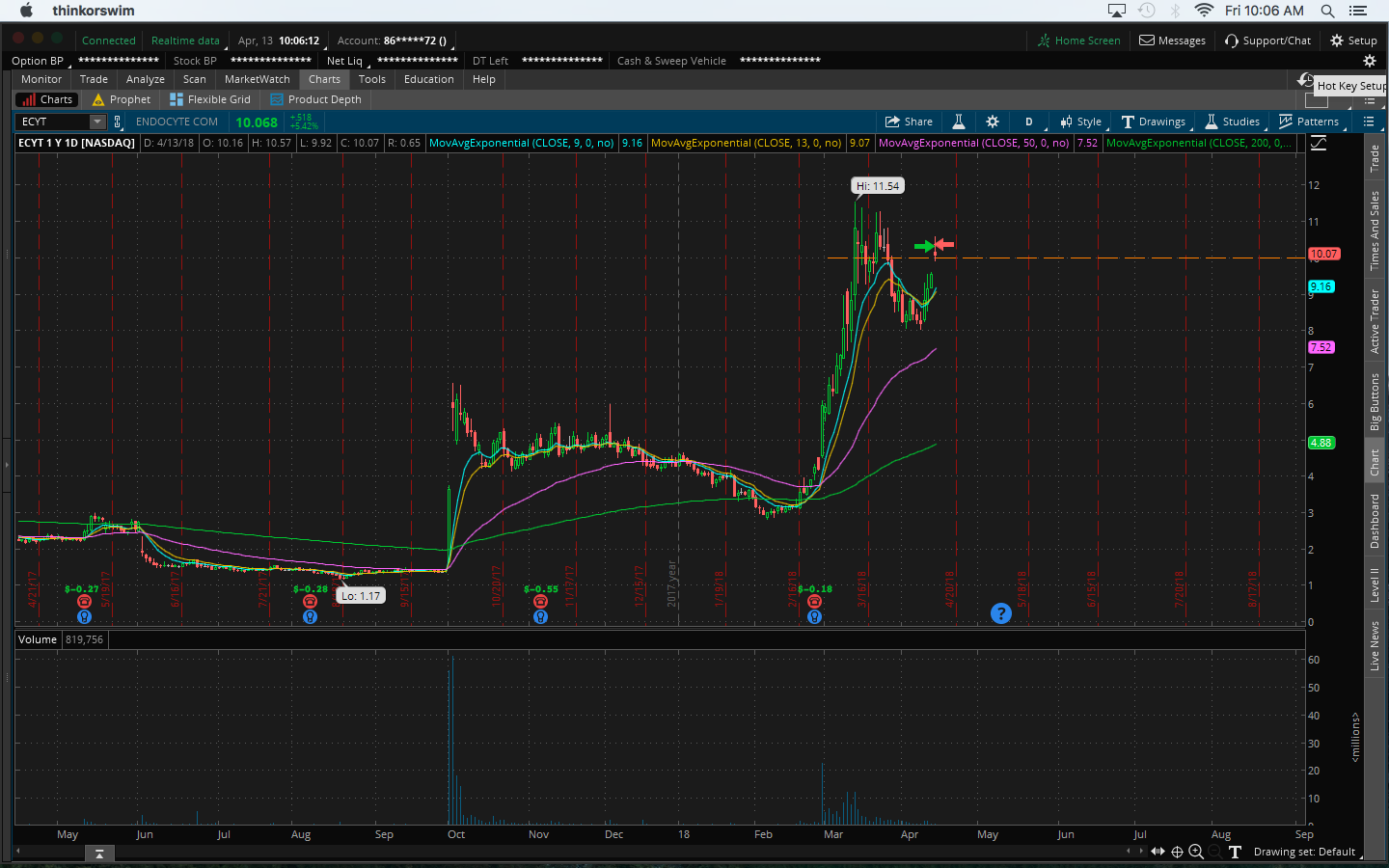Click the Share button
Viewport: 1389px width, 868px height.
[x=909, y=122]
